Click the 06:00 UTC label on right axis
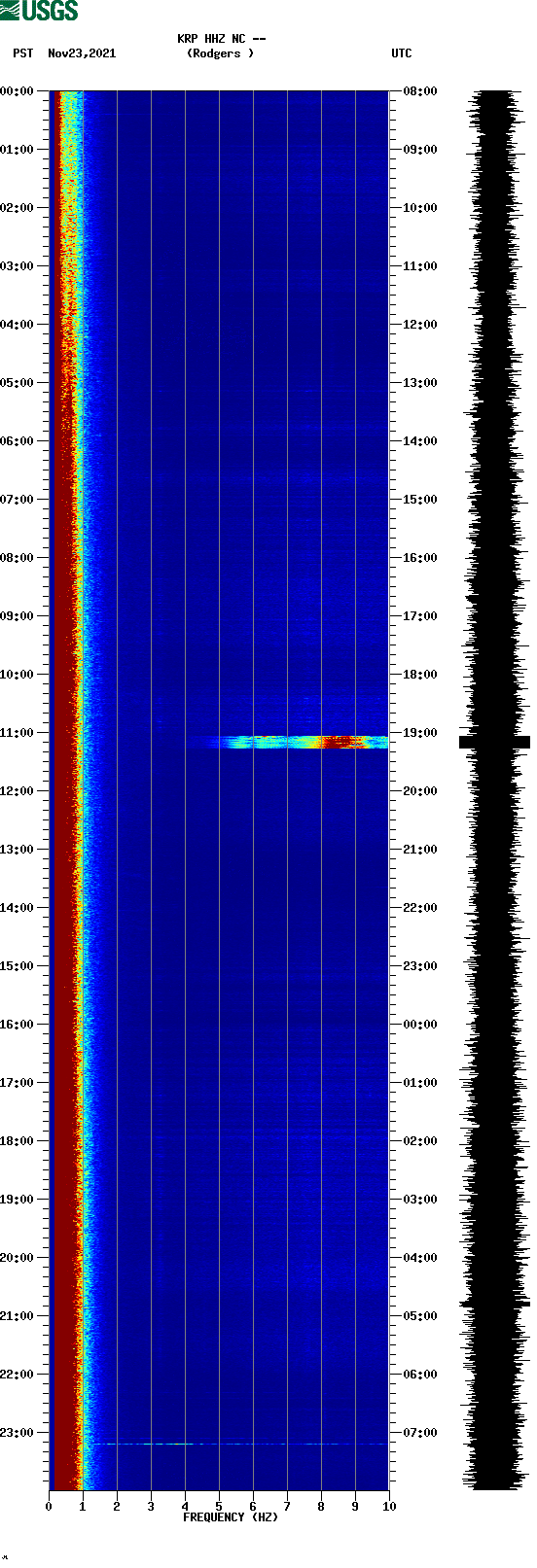Image resolution: width=537 pixels, height=1568 pixels. tap(420, 1375)
